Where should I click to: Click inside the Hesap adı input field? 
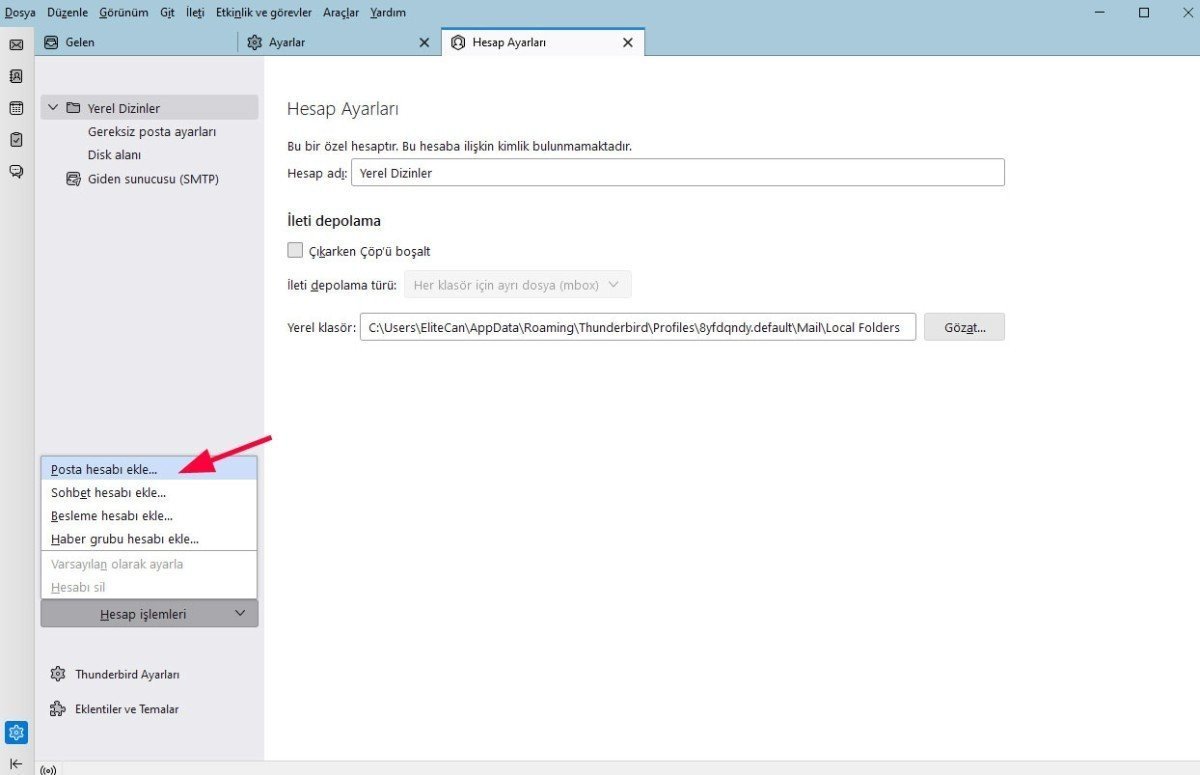click(x=600, y=172)
